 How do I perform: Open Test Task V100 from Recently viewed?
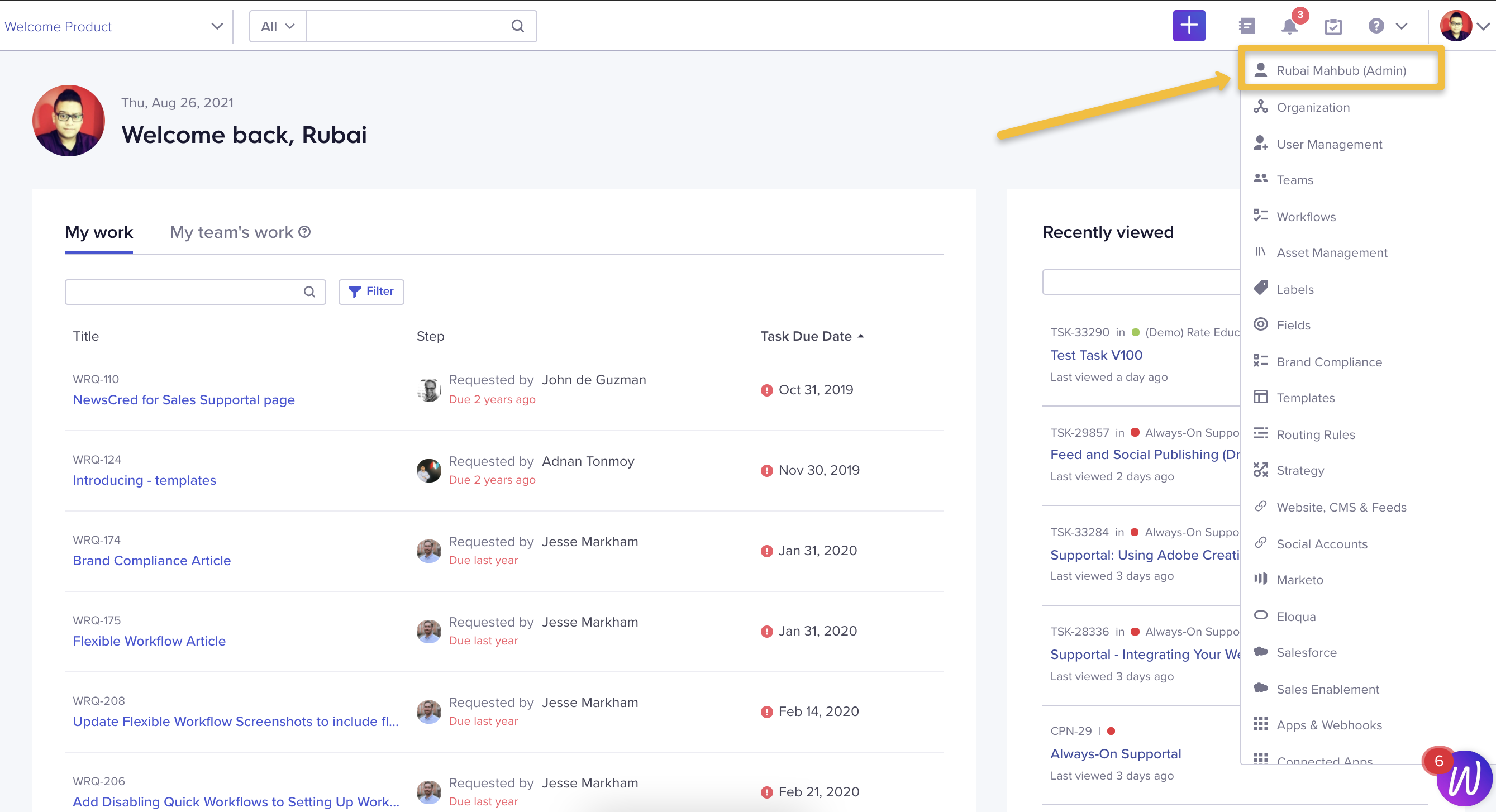(x=1096, y=355)
